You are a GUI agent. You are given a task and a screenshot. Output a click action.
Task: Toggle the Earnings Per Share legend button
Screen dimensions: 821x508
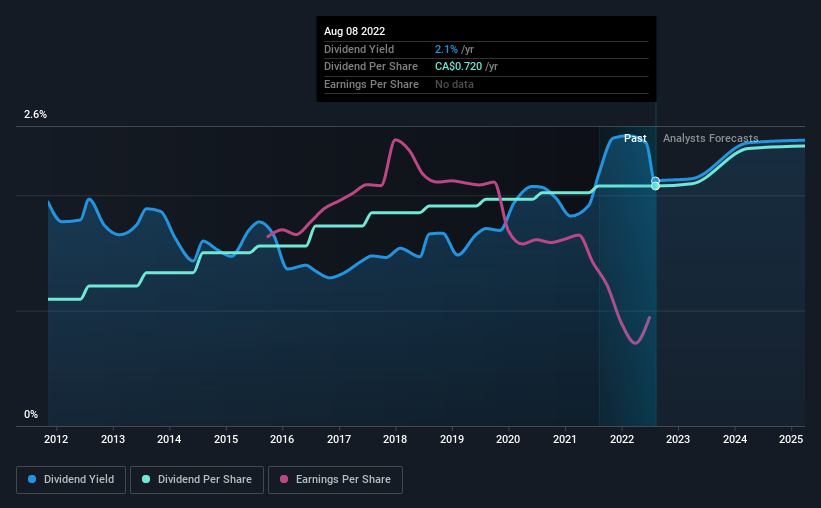point(335,480)
